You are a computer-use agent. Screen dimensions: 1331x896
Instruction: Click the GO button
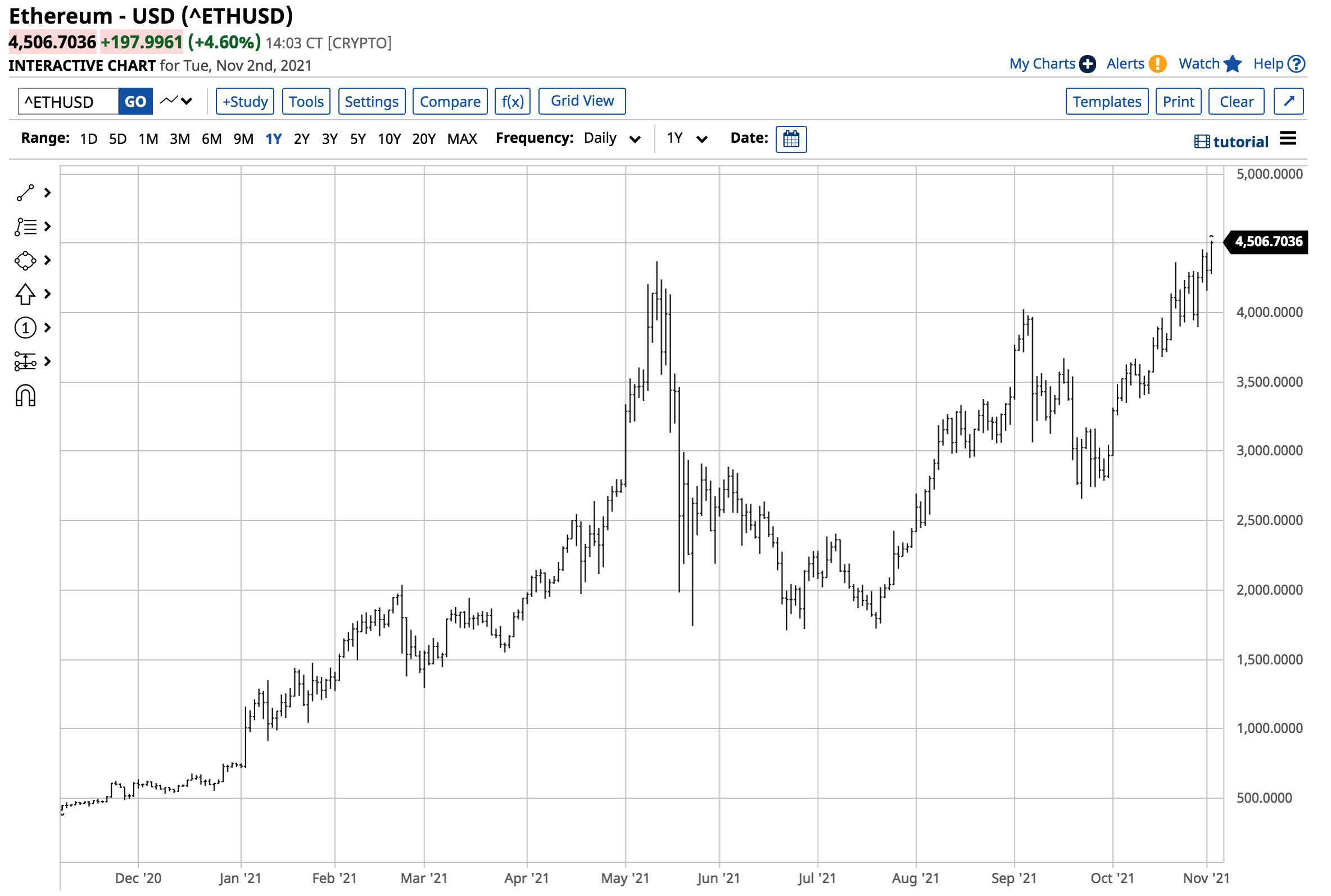135,101
